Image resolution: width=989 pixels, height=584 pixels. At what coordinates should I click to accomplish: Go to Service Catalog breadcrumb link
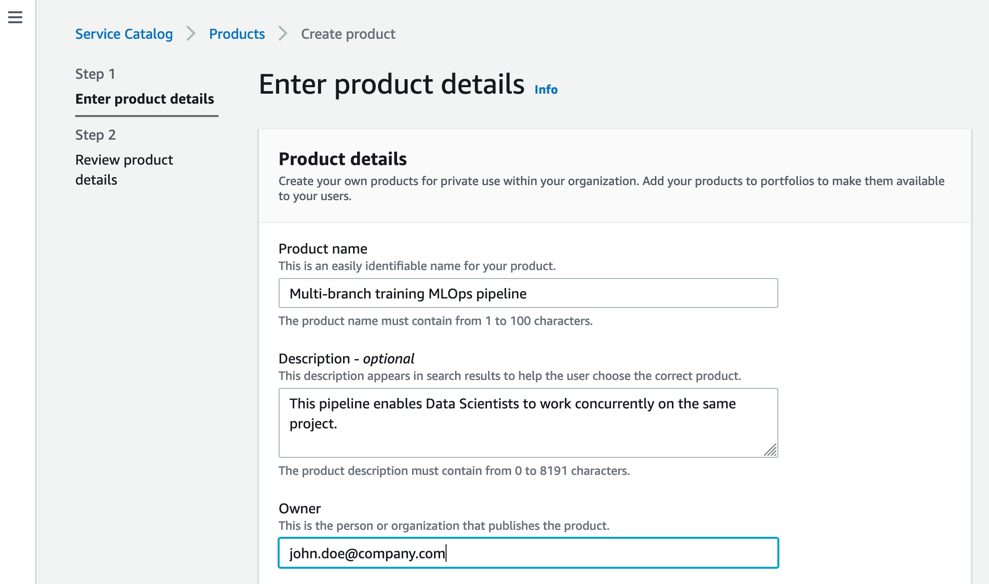[x=124, y=34]
